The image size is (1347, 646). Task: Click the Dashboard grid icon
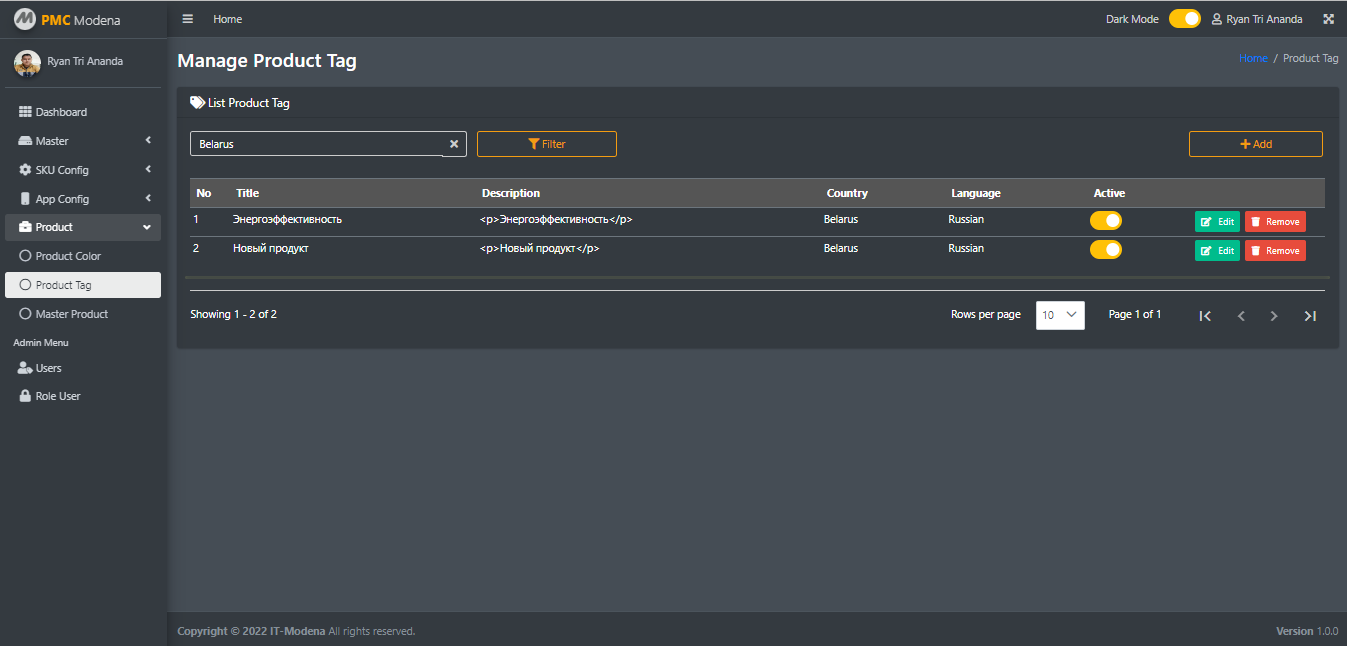click(26, 112)
